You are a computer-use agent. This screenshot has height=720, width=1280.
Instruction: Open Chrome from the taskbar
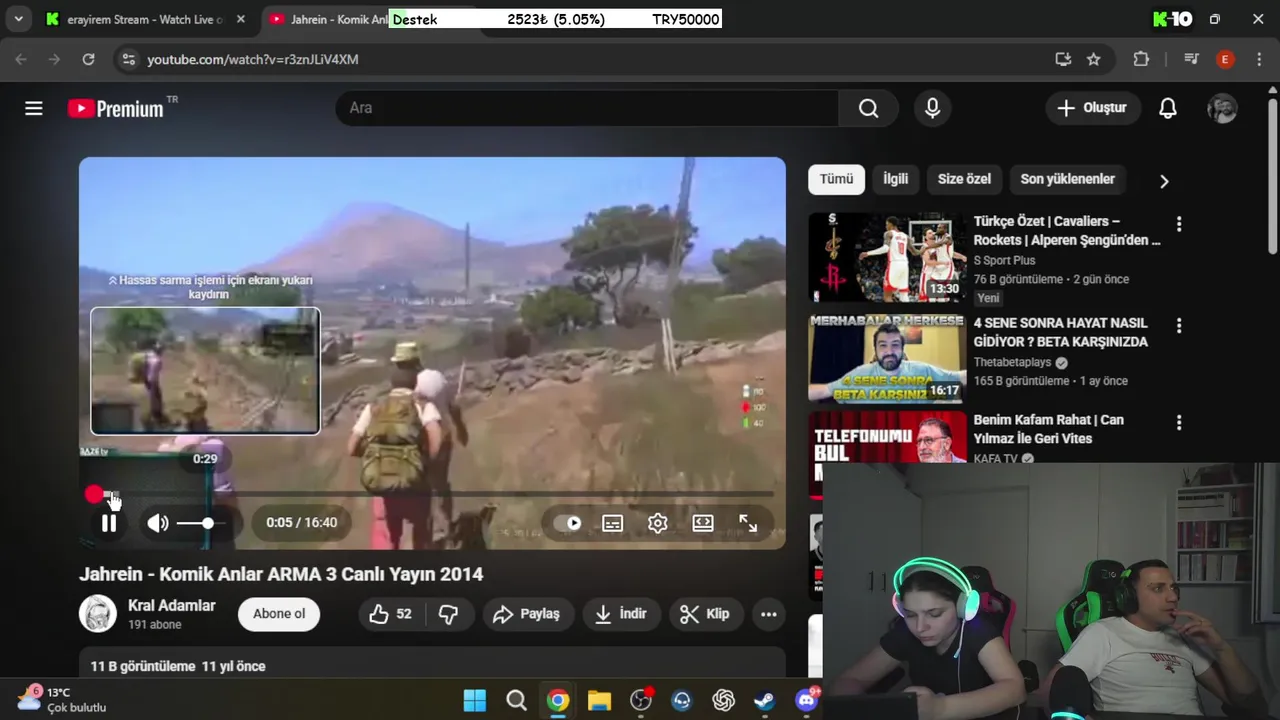[x=558, y=700]
